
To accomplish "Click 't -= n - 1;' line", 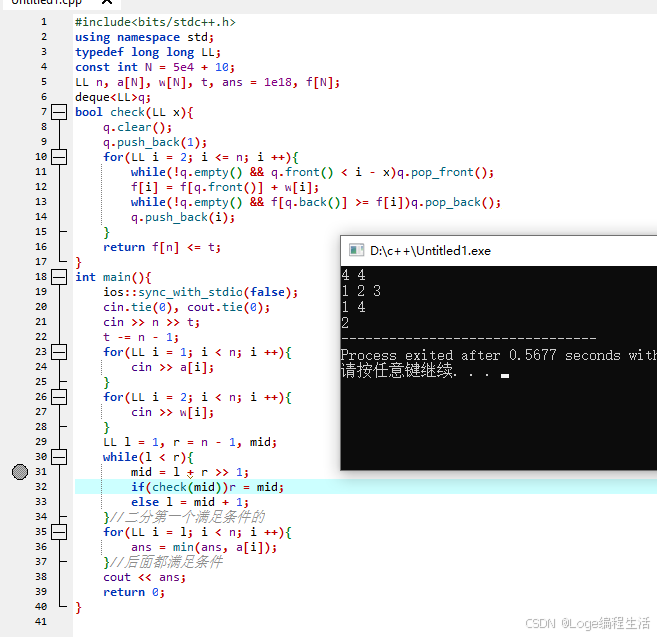I will tap(141, 337).
